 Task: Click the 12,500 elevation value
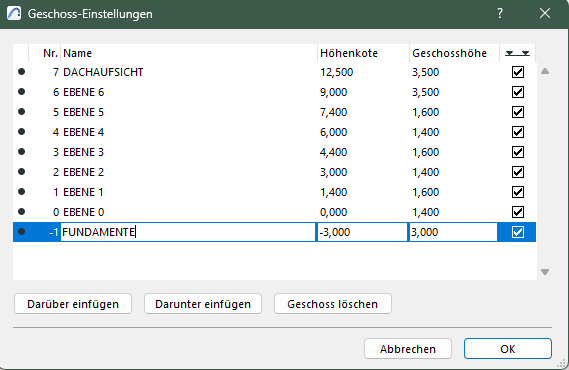[336, 72]
